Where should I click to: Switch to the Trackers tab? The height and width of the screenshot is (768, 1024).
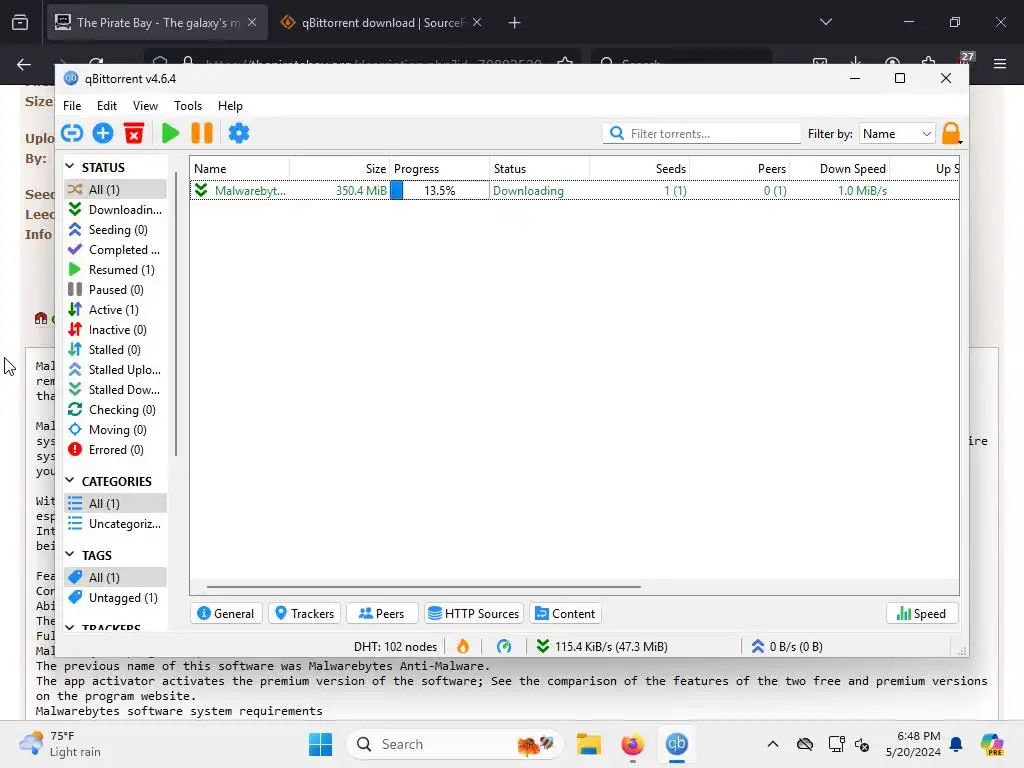pyautogui.click(x=304, y=614)
